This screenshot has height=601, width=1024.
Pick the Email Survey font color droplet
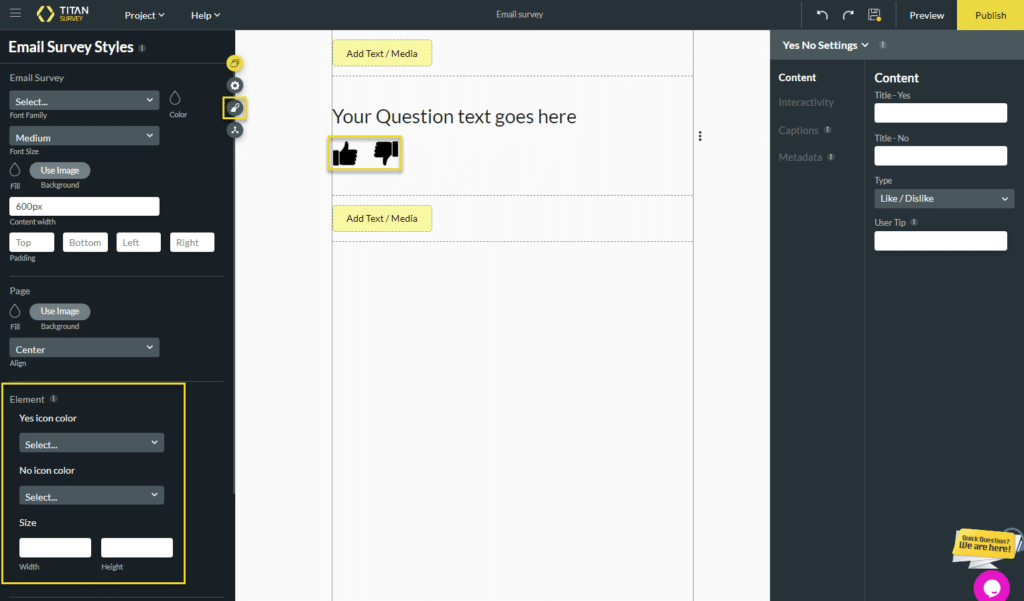point(176,98)
